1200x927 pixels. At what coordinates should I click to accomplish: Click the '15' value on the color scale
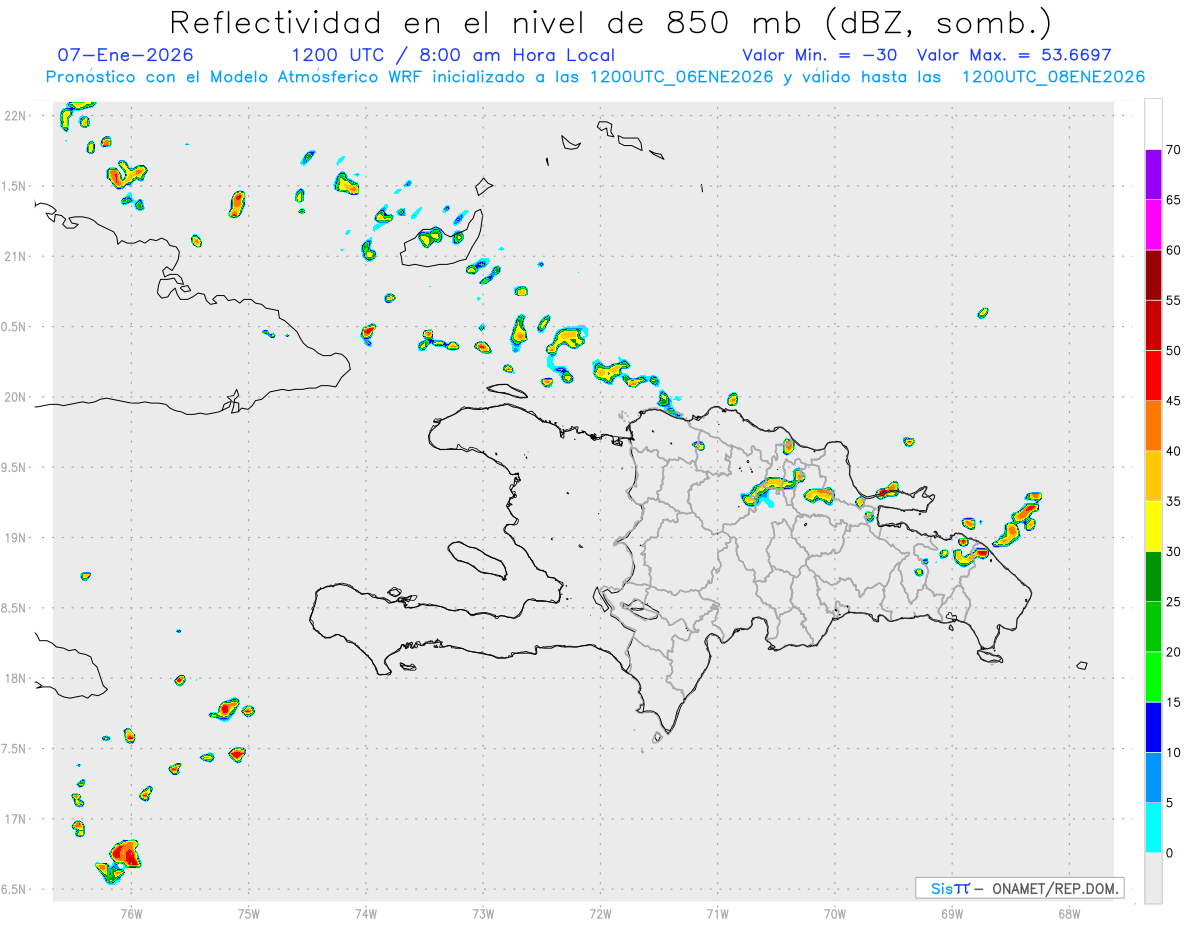tap(1173, 702)
